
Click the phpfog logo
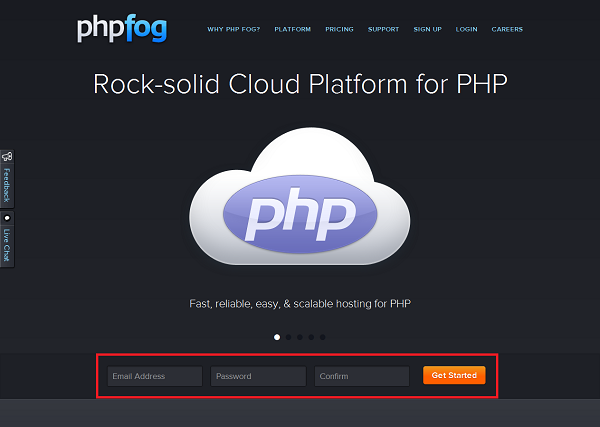[x=122, y=28]
